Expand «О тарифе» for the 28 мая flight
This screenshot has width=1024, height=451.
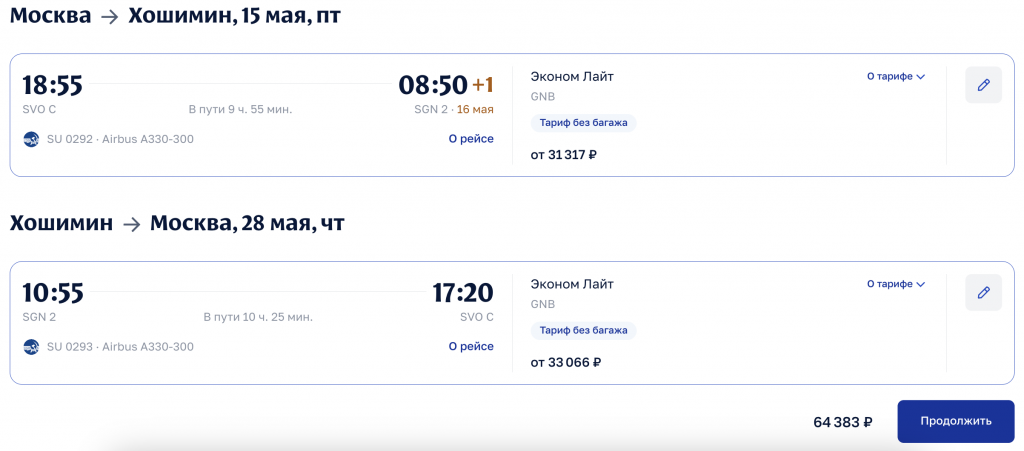pos(895,284)
